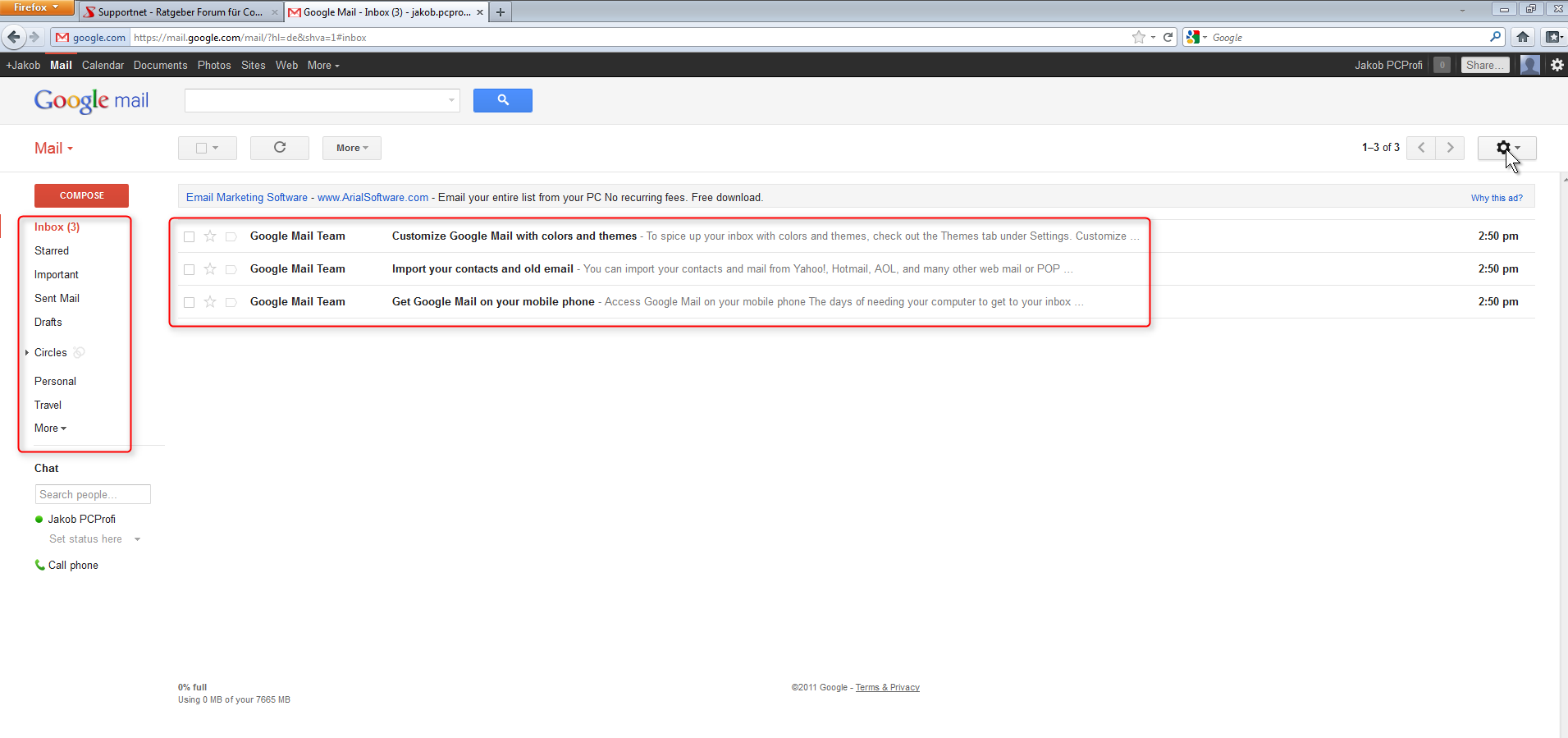Switch to the Supportnet Ratgeber Forum tab
This screenshot has width=1568, height=738.
pos(181,12)
